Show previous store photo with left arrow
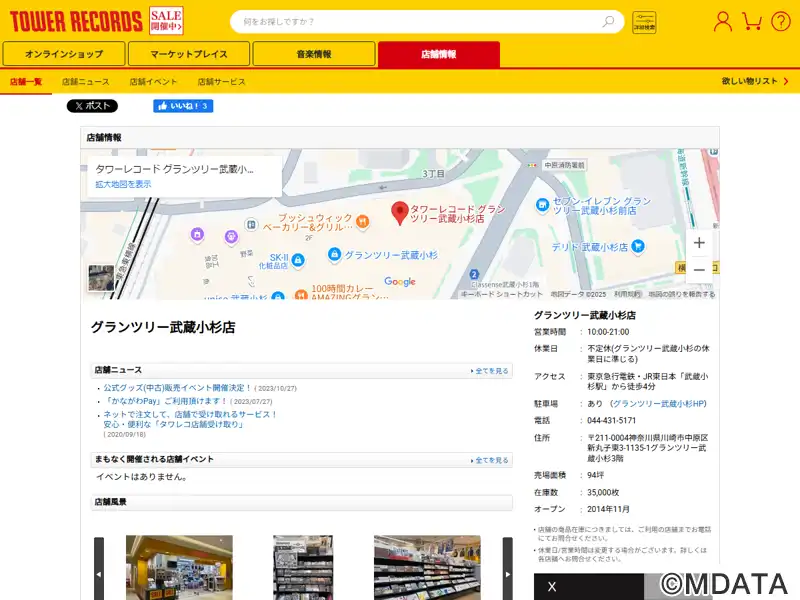This screenshot has width=800, height=600. [99, 574]
